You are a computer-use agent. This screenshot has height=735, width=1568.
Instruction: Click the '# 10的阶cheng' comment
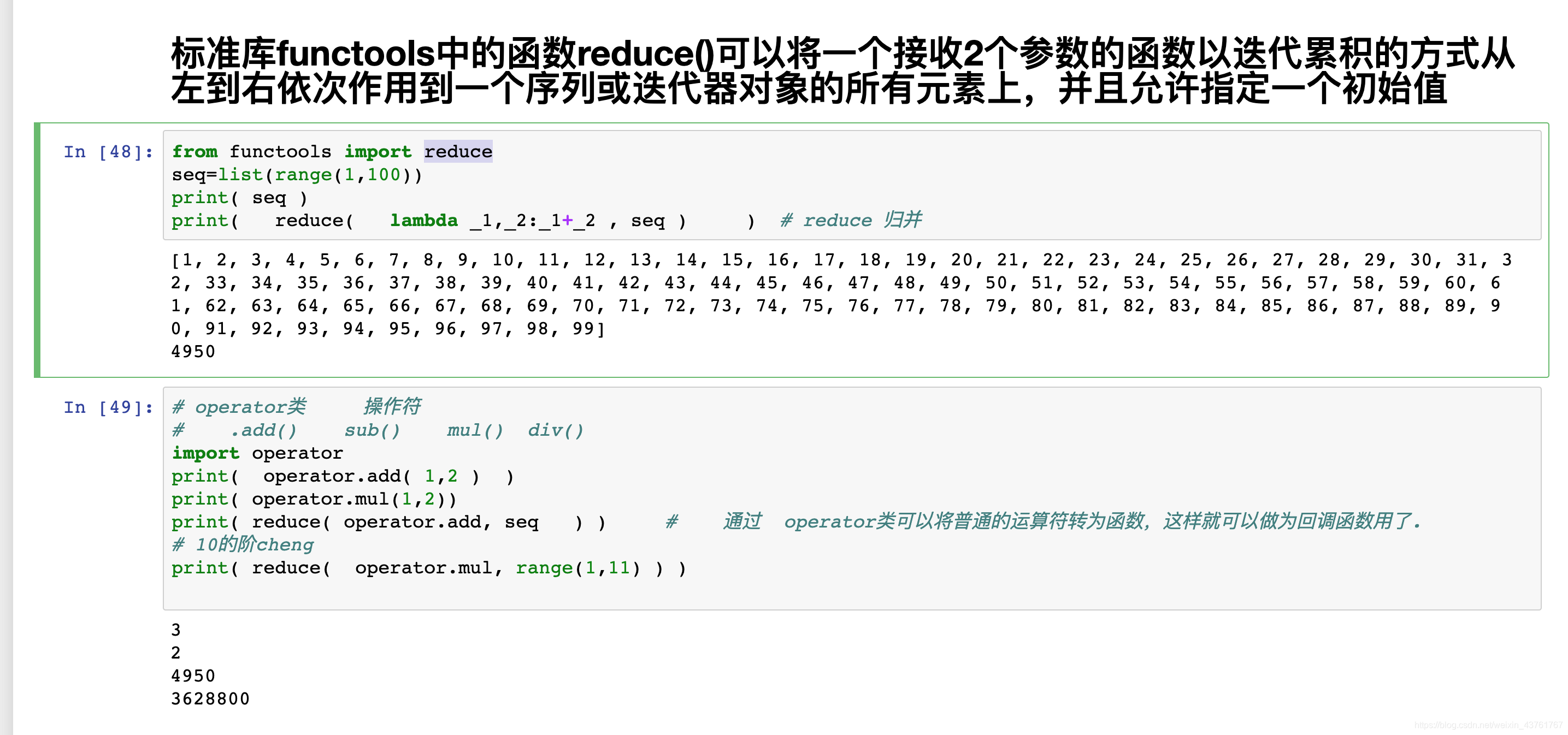pyautogui.click(x=242, y=544)
